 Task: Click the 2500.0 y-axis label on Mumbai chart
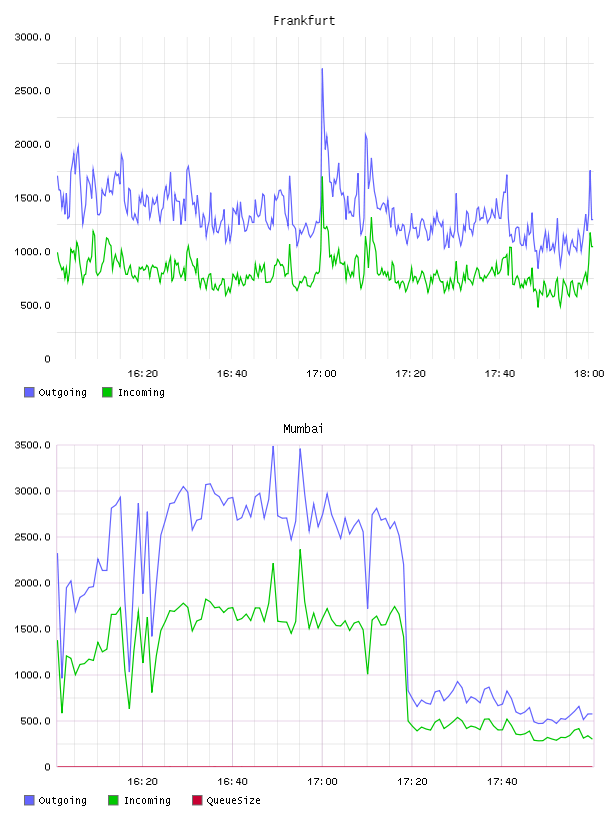click(x=33, y=537)
